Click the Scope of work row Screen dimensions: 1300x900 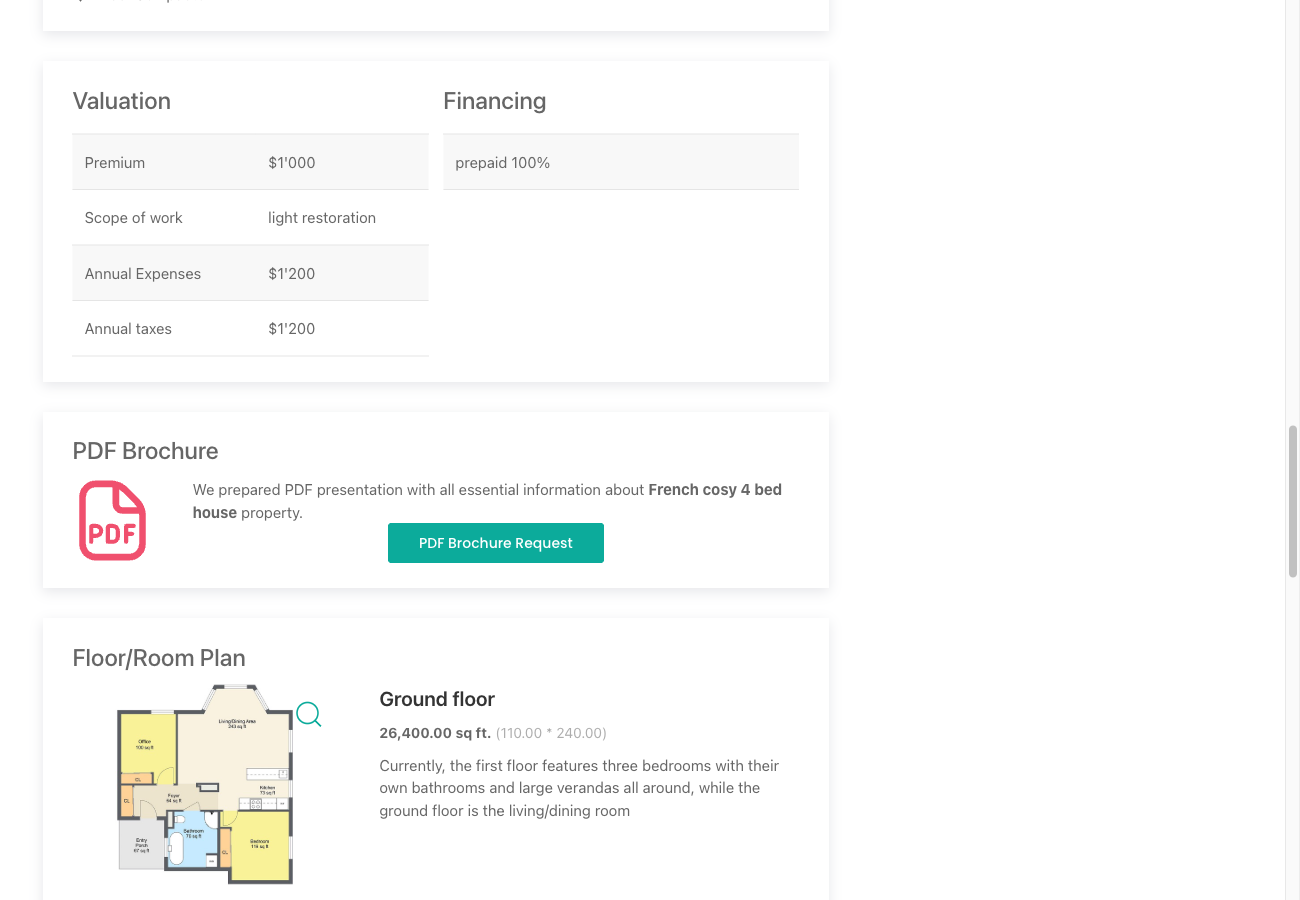tap(250, 217)
